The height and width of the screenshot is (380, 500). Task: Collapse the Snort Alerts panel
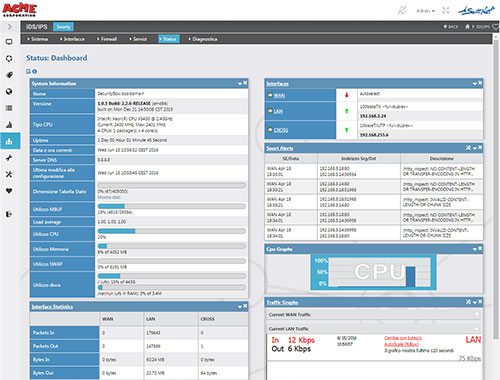[x=475, y=148]
